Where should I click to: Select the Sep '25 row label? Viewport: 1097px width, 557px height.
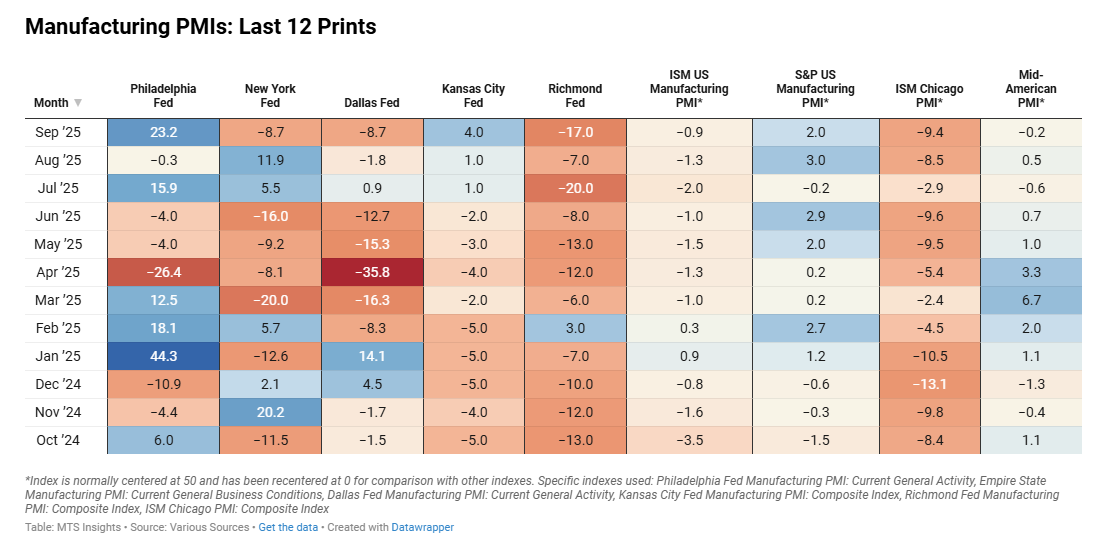point(60,132)
